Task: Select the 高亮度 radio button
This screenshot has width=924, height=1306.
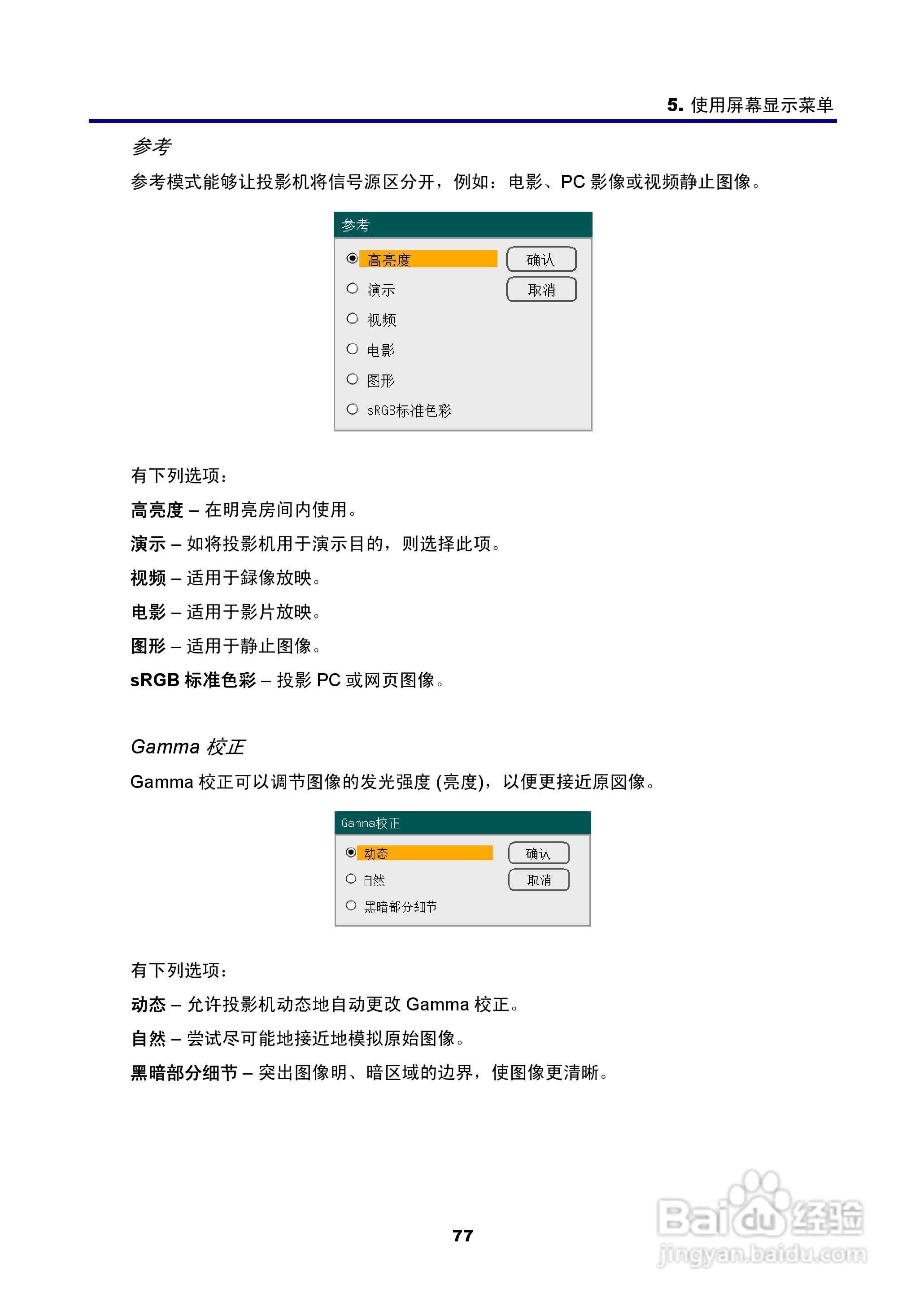Action: coord(352,259)
